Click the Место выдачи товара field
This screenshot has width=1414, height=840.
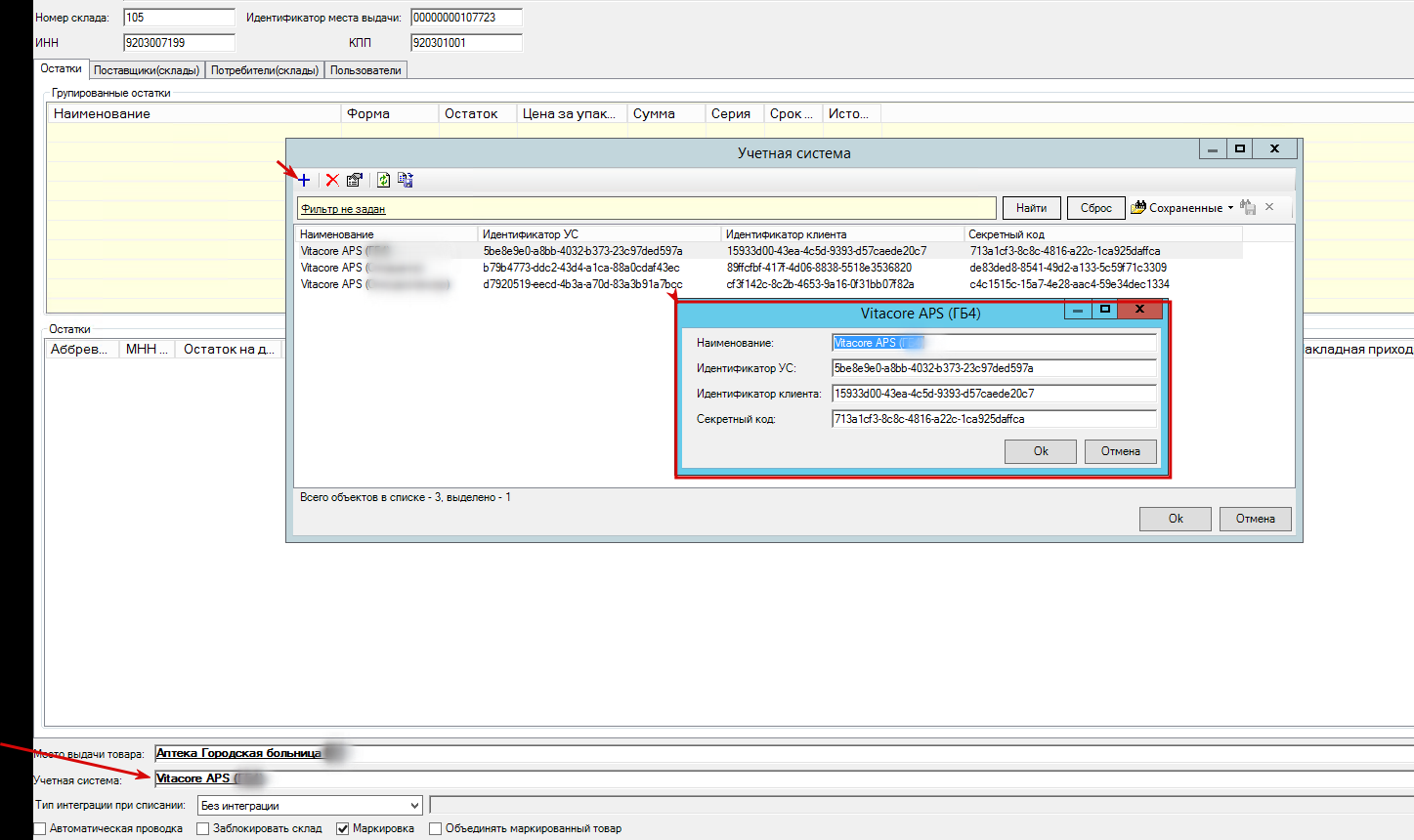tap(784, 754)
